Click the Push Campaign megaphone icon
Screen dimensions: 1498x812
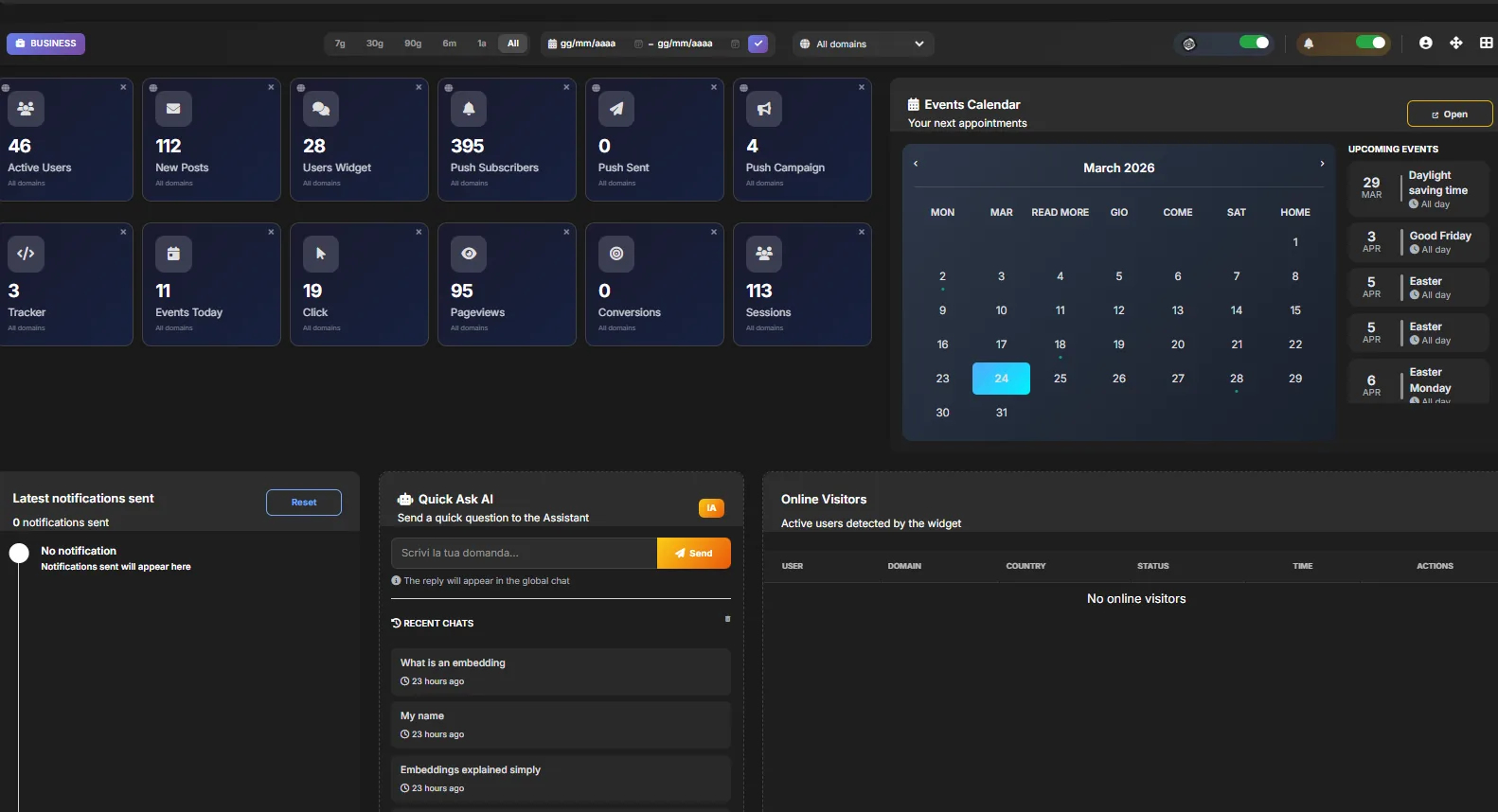pos(764,109)
